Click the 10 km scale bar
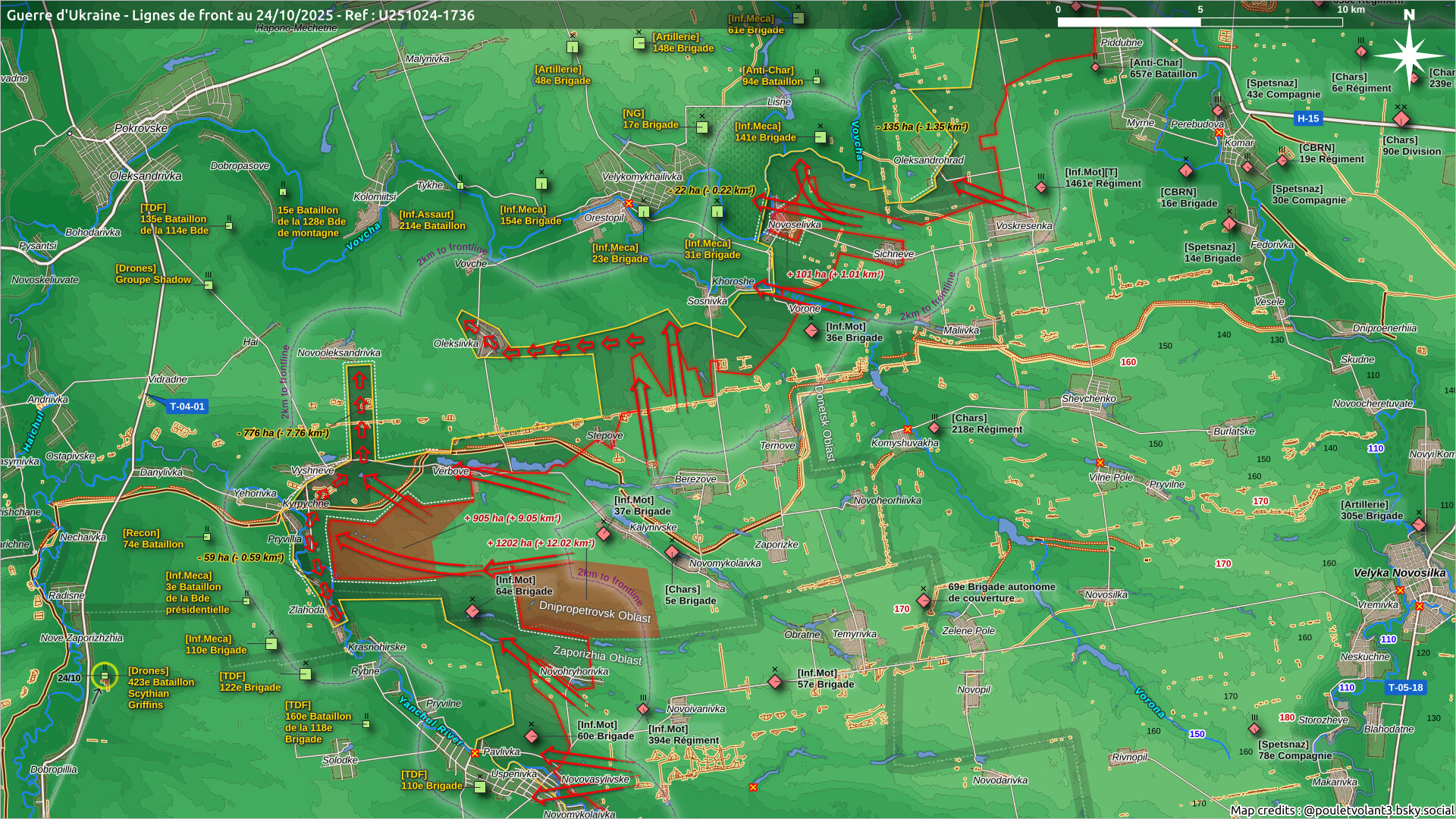 pyautogui.click(x=1200, y=22)
